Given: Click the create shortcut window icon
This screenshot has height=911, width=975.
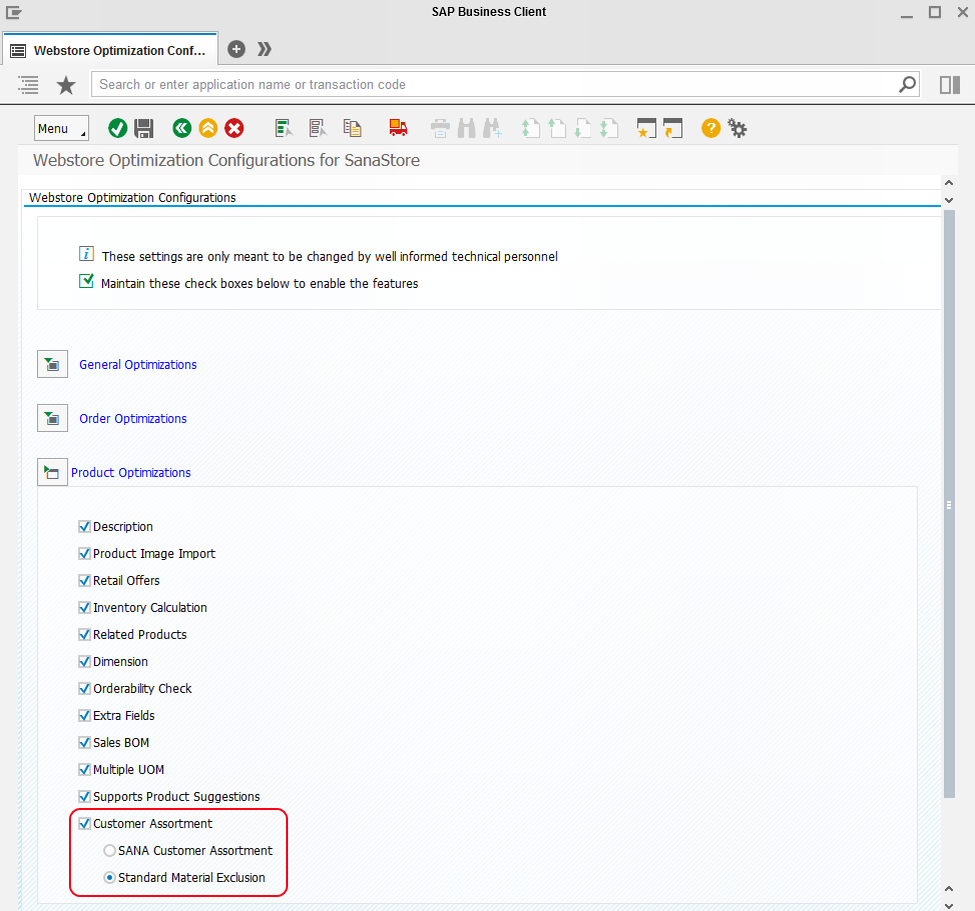Looking at the screenshot, I should [x=673, y=129].
